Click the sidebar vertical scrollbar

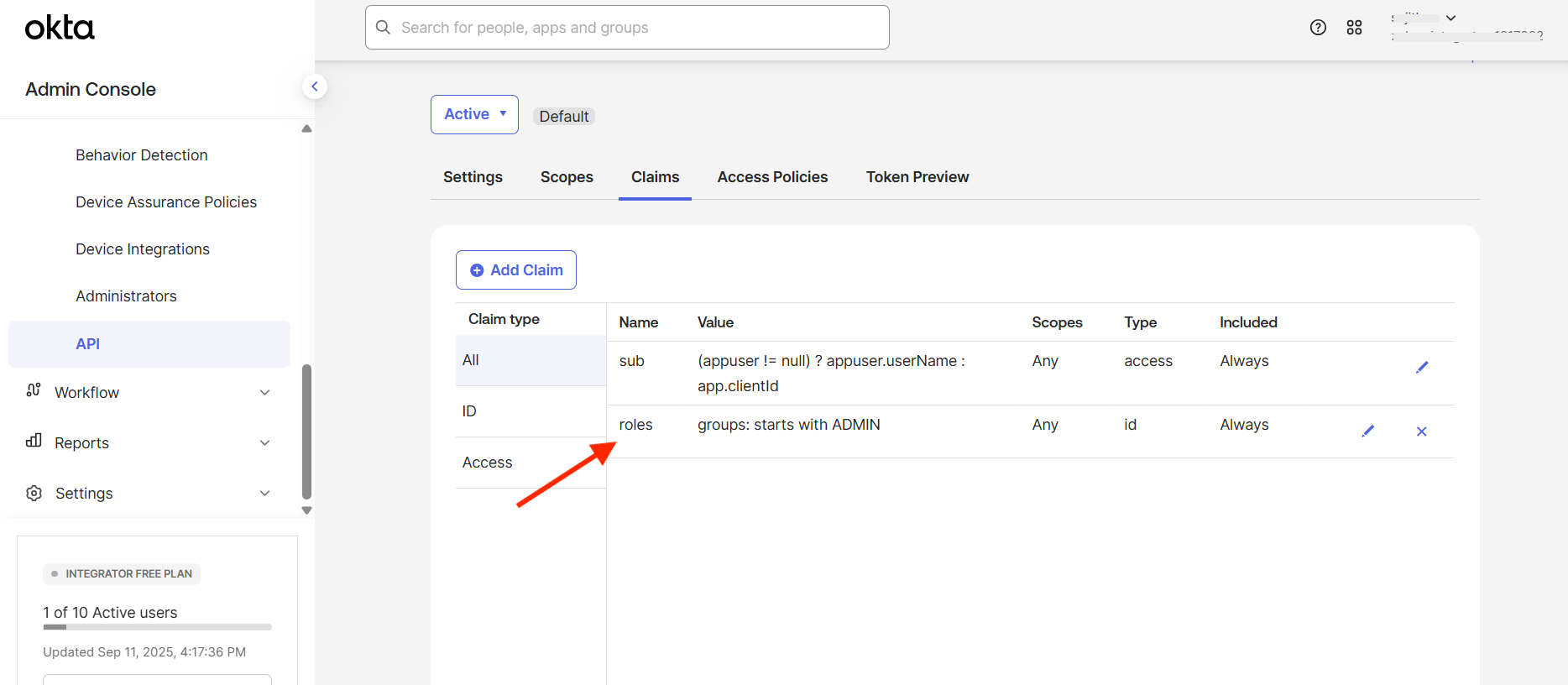pos(306,432)
